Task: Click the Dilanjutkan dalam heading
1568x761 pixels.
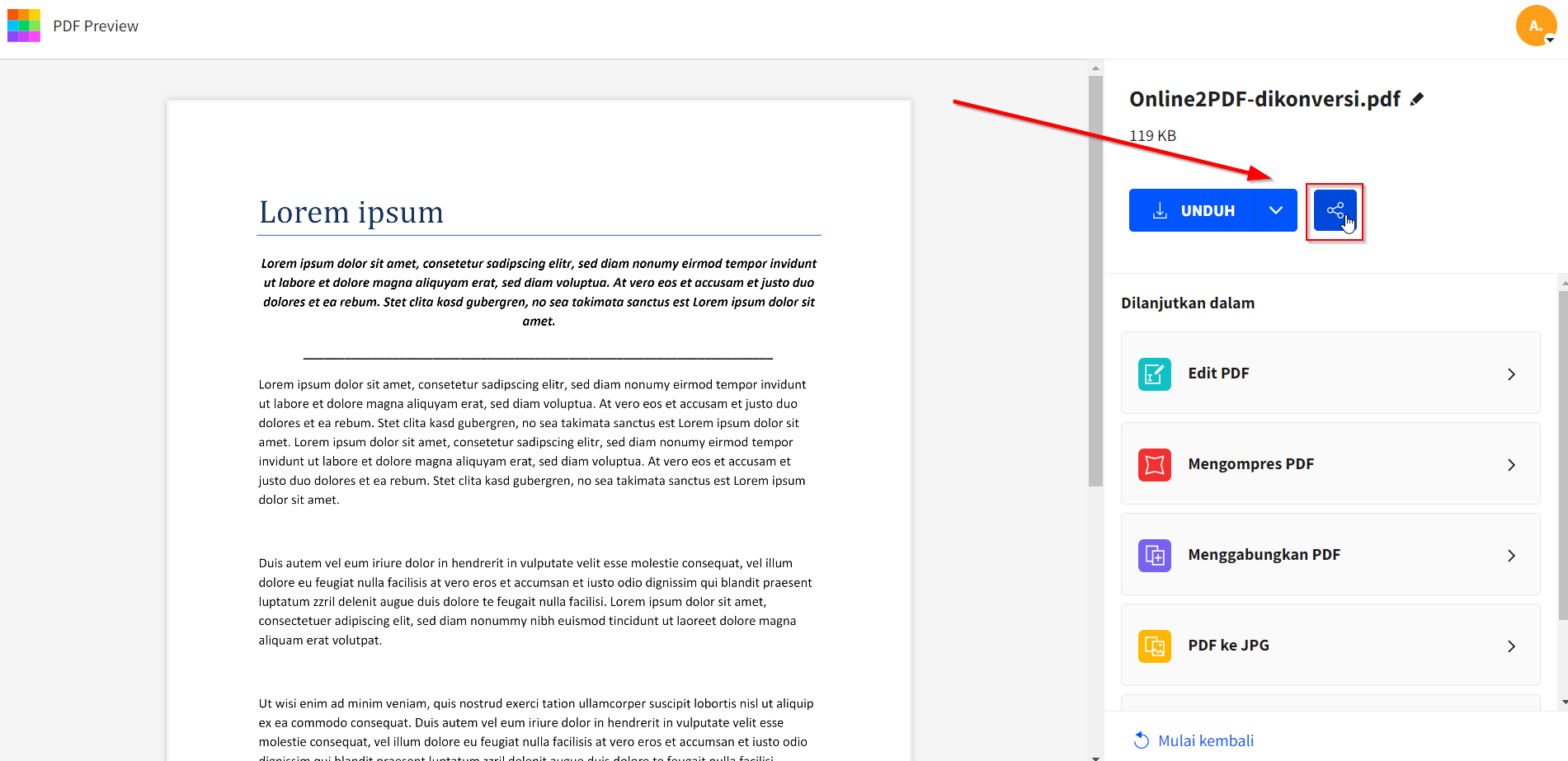Action: [1188, 303]
